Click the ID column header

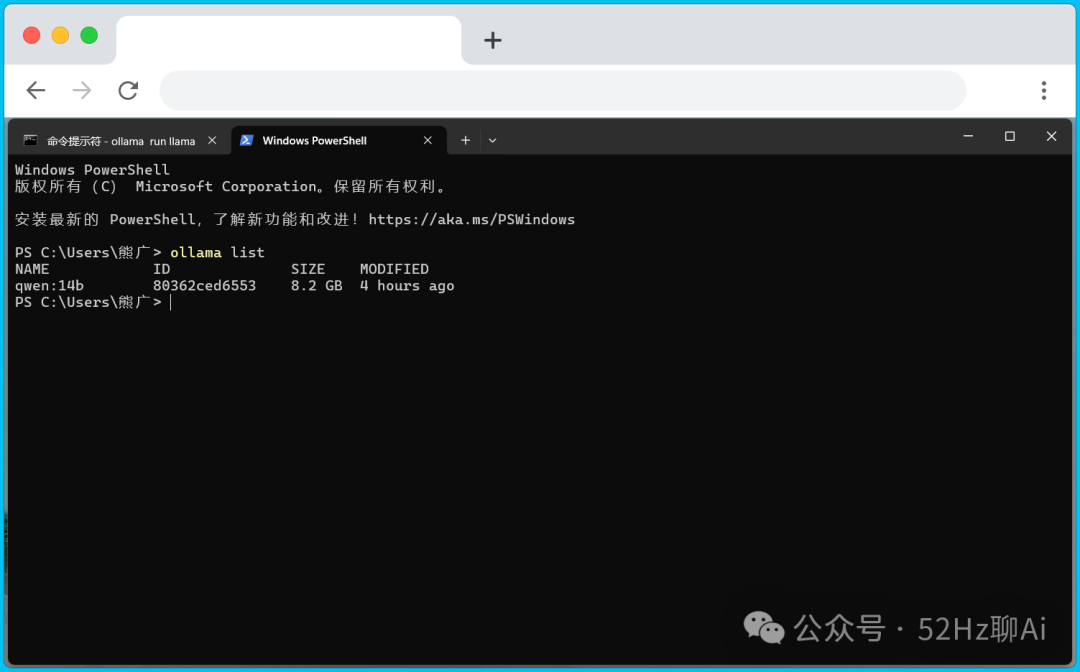pos(161,269)
